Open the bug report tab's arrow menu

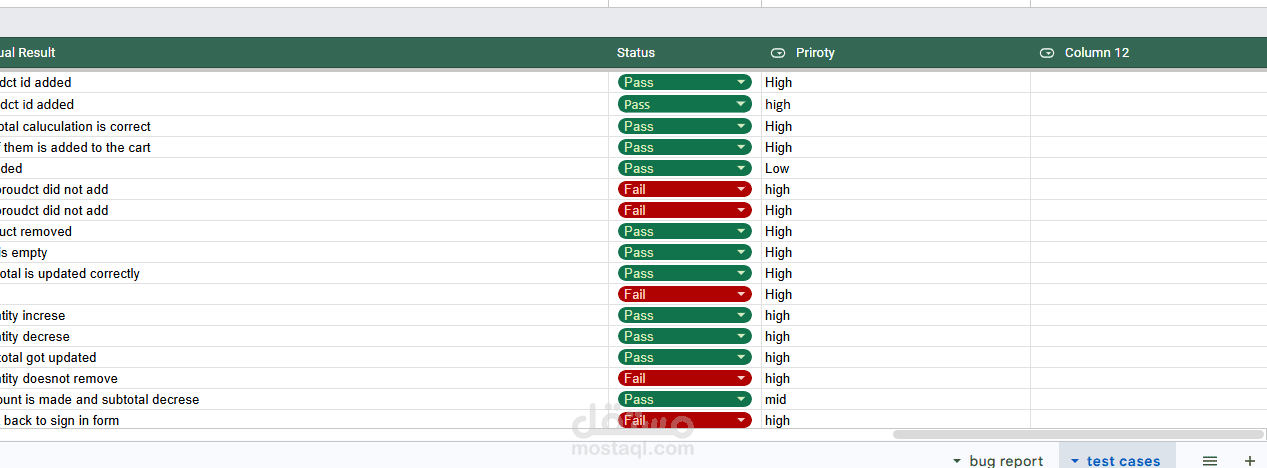(x=957, y=461)
